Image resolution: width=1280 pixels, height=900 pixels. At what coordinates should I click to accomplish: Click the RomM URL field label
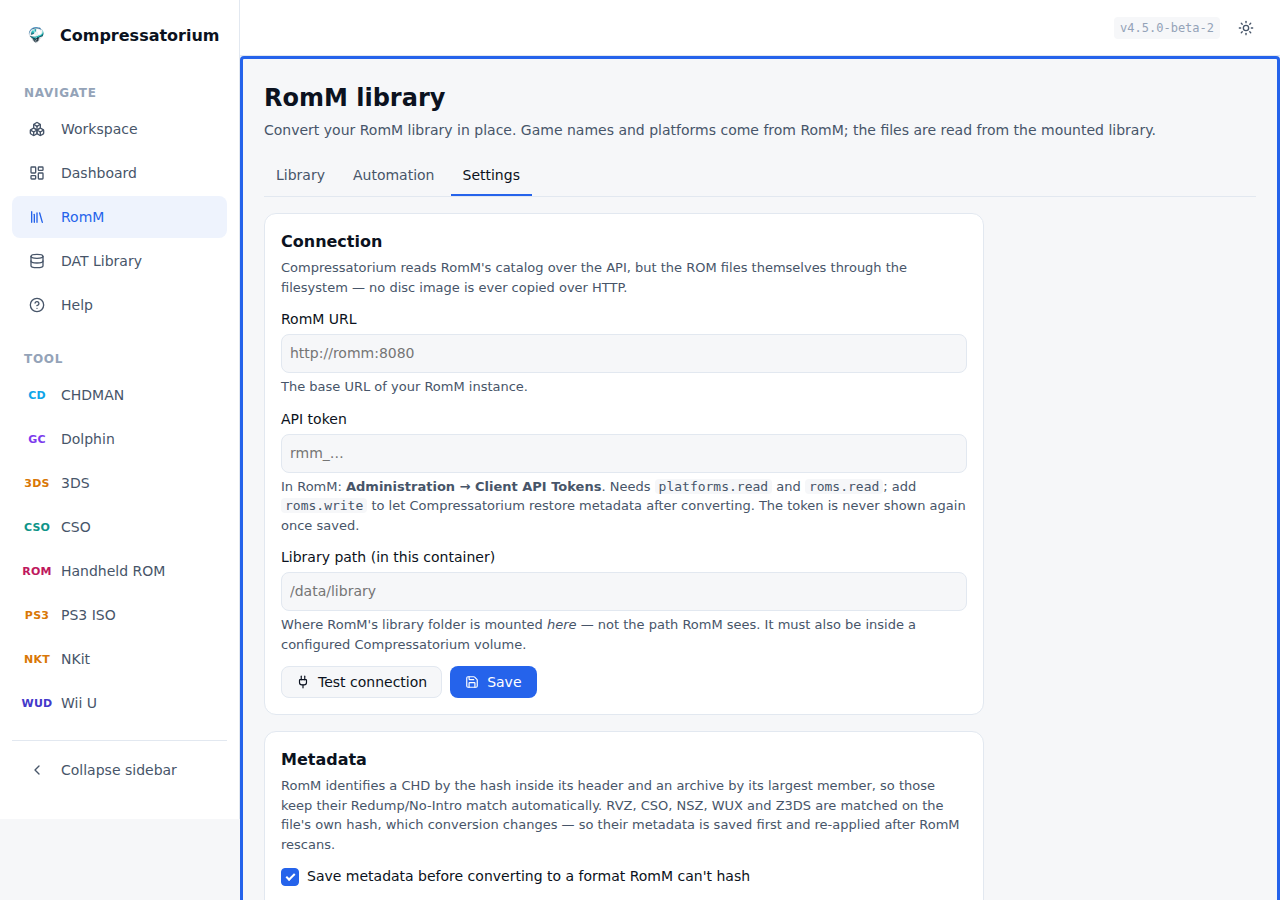[319, 319]
